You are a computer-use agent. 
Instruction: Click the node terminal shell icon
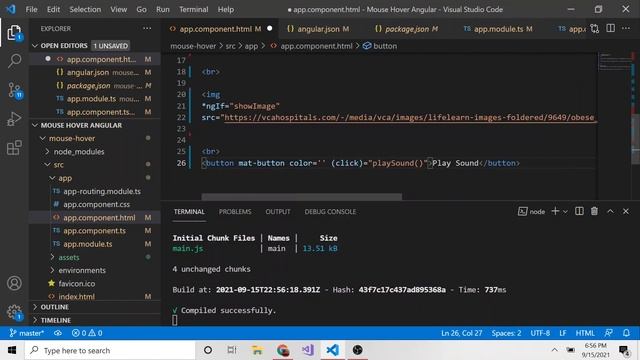tap(522, 211)
